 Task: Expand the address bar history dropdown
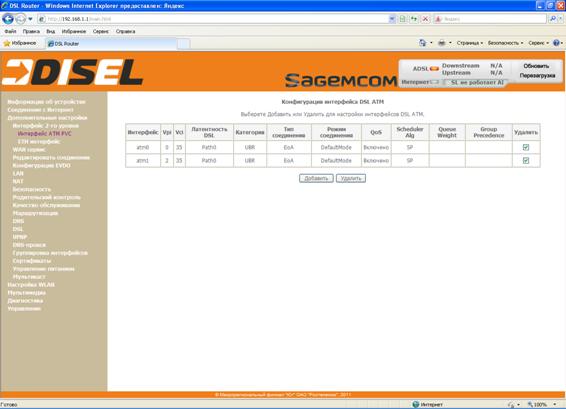392,19
